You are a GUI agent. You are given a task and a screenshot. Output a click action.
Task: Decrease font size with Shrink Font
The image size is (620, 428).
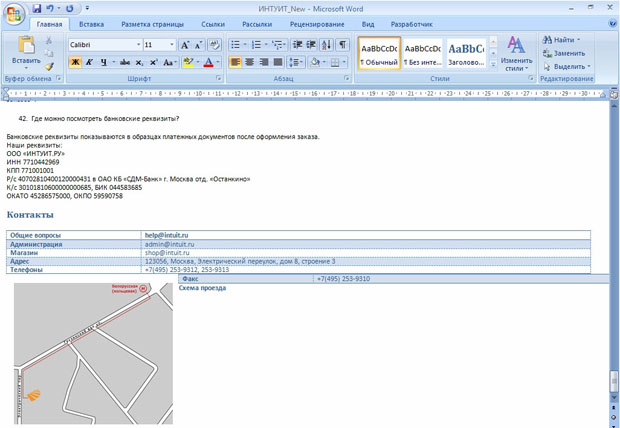[198, 45]
